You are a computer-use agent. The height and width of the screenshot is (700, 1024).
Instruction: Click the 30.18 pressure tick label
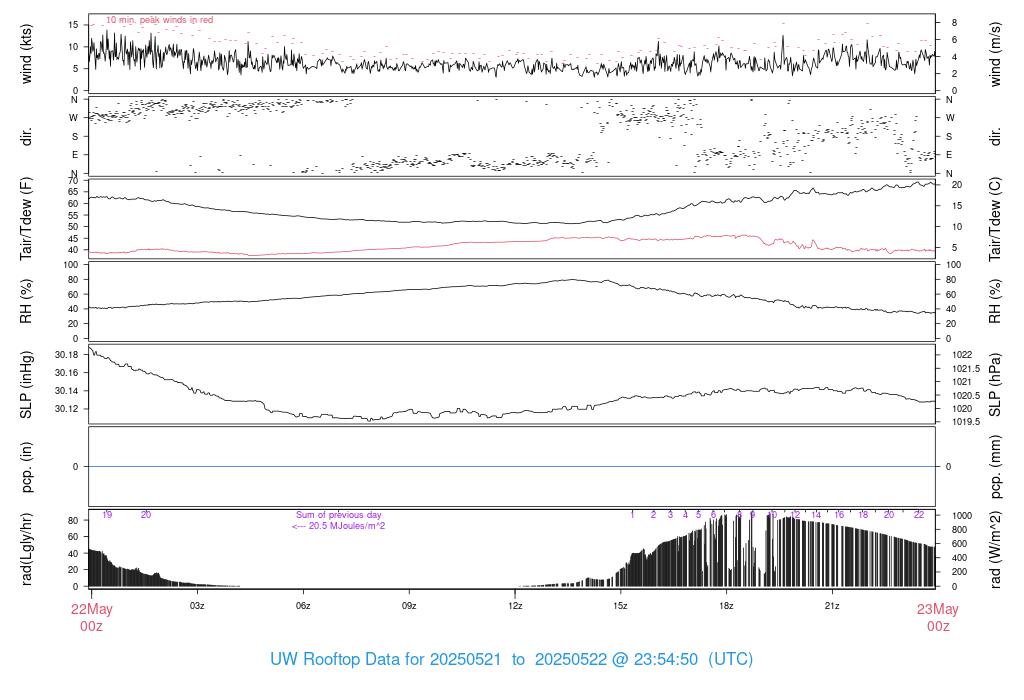(66, 355)
